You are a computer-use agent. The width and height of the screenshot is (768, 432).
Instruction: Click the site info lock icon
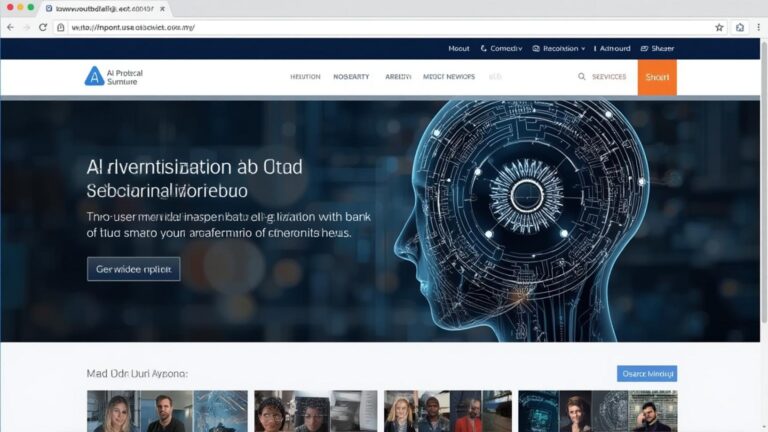pyautogui.click(x=61, y=27)
